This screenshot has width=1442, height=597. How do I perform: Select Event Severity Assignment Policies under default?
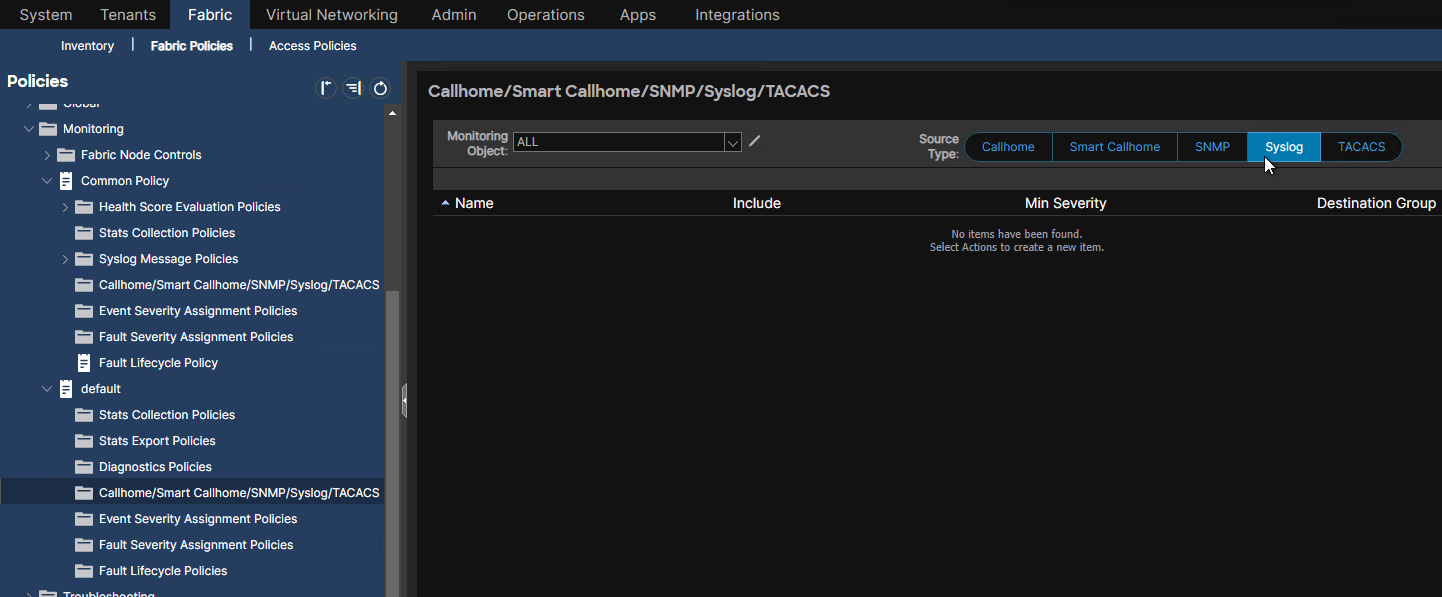[x=198, y=519]
